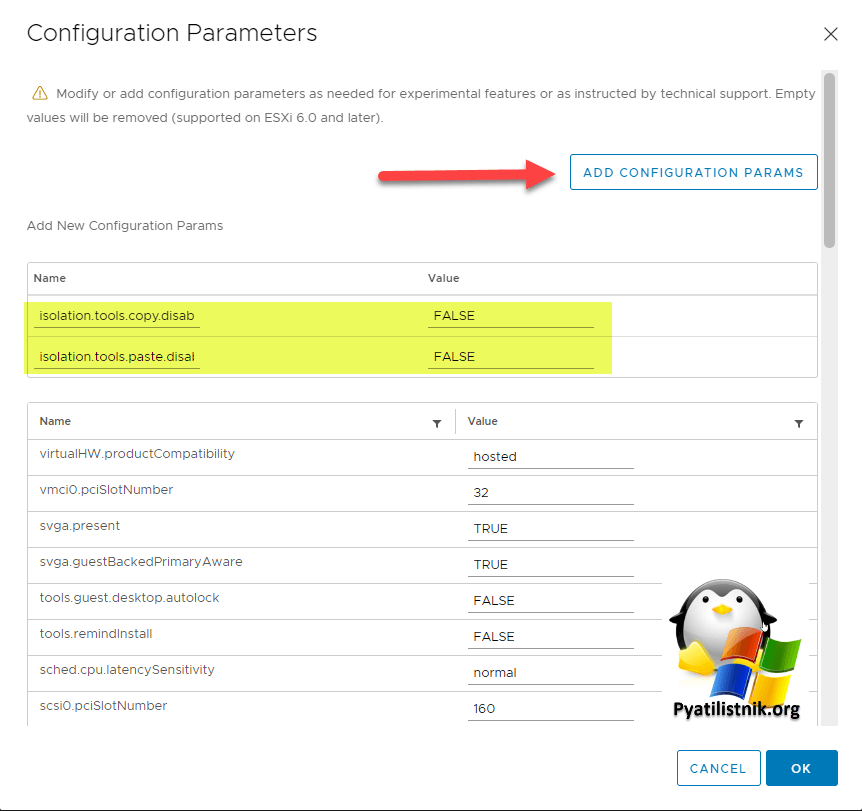Image resolution: width=862 pixels, height=811 pixels.
Task: Open the Value column filter icon
Action: (x=799, y=423)
